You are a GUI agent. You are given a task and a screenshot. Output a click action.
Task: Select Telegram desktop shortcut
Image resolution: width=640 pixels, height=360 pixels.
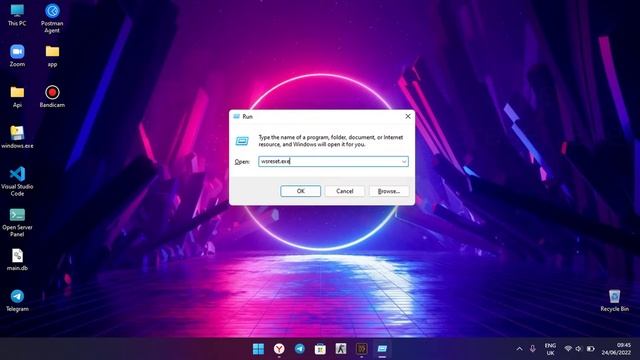pyautogui.click(x=17, y=301)
